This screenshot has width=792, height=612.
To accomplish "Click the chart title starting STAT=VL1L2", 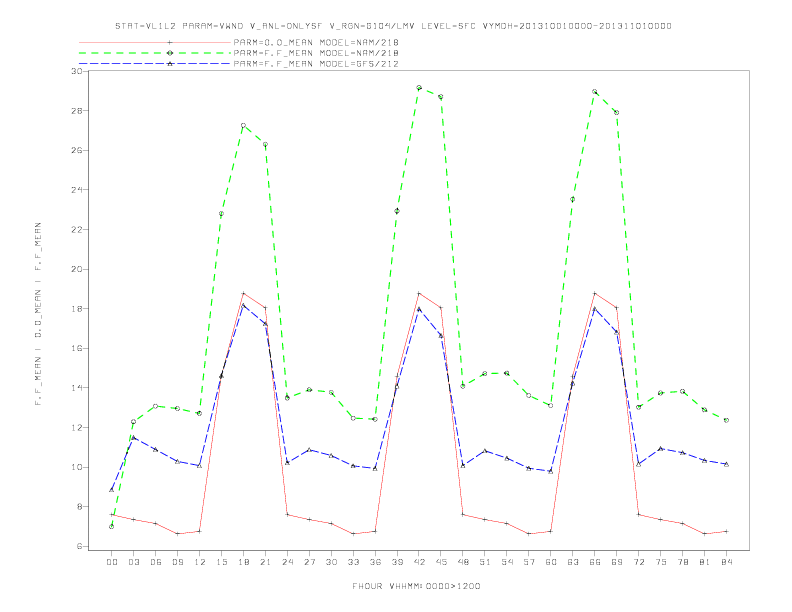I will 393,26.
